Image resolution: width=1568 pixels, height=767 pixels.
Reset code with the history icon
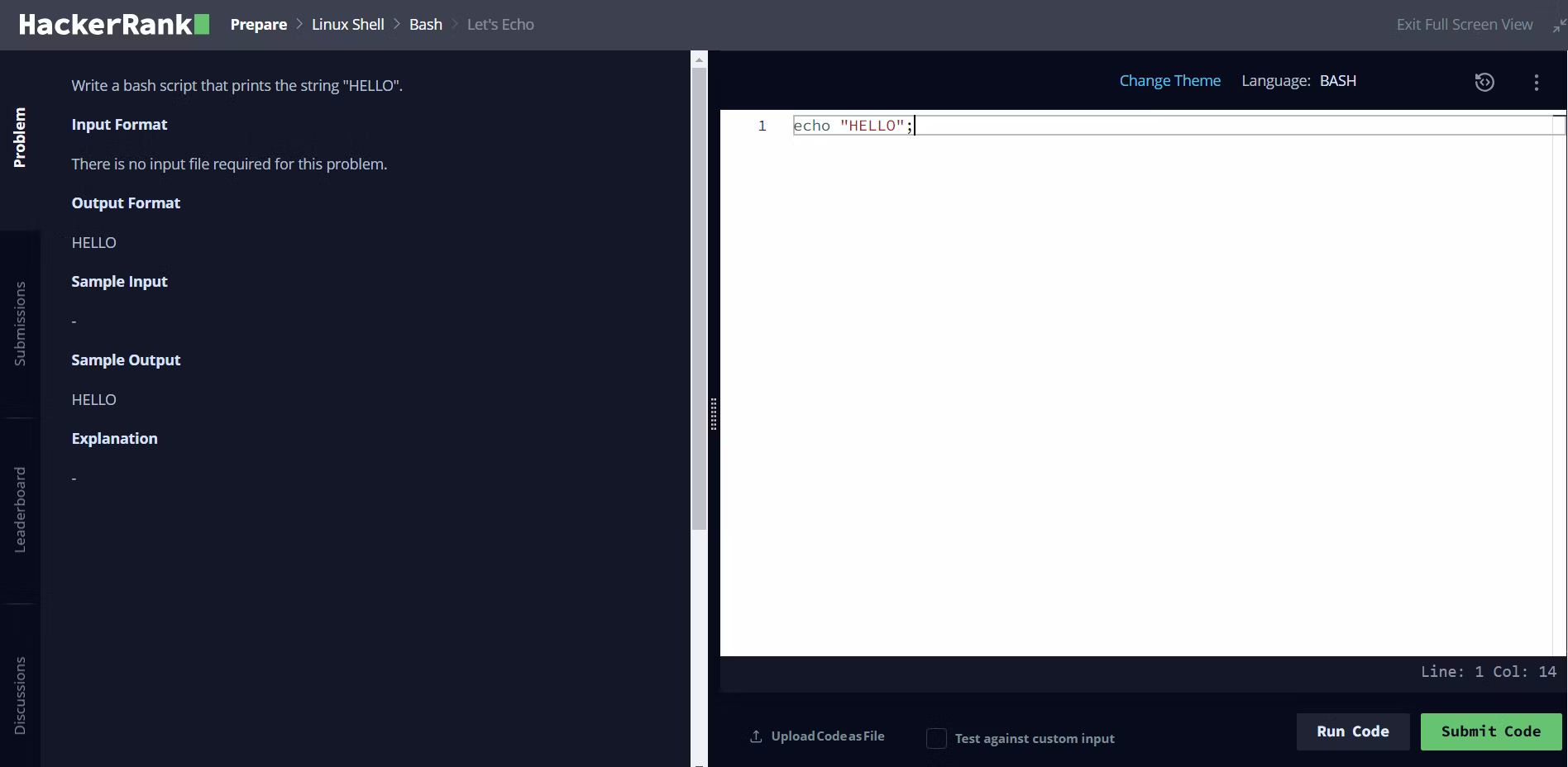1484,82
